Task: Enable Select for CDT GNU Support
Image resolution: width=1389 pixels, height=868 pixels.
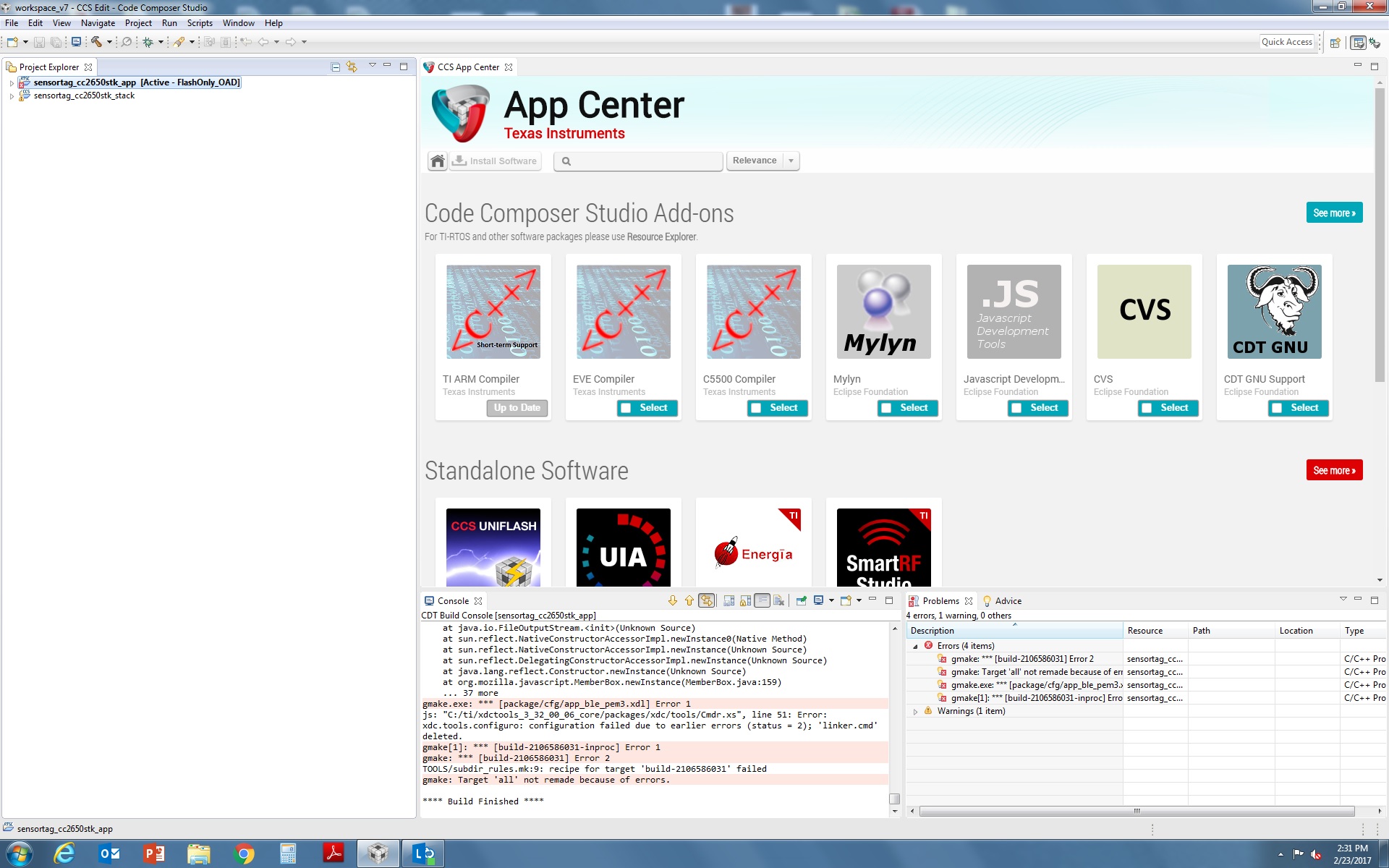Action: coord(1276,408)
